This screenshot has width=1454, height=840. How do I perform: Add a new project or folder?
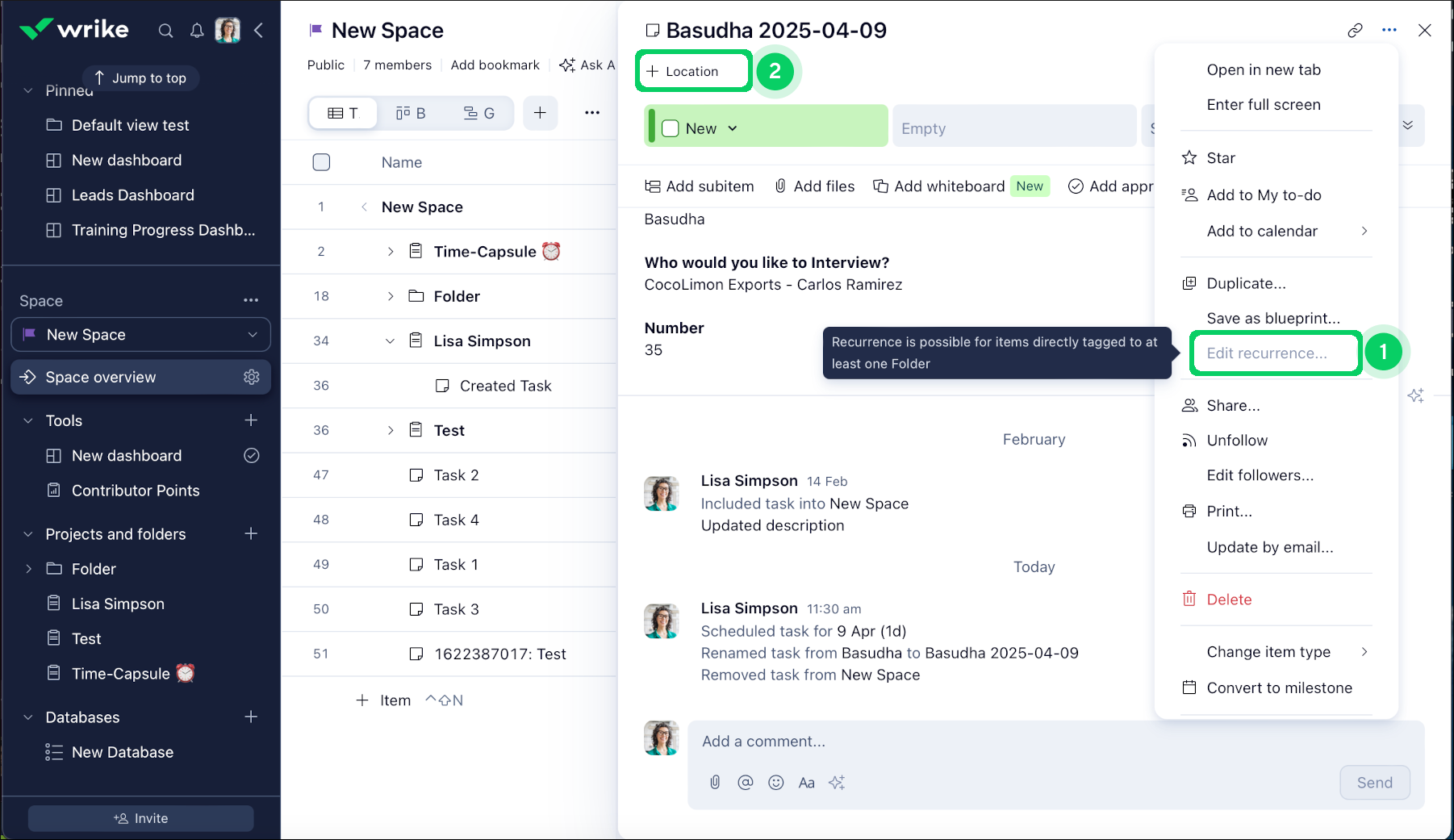pyautogui.click(x=251, y=534)
